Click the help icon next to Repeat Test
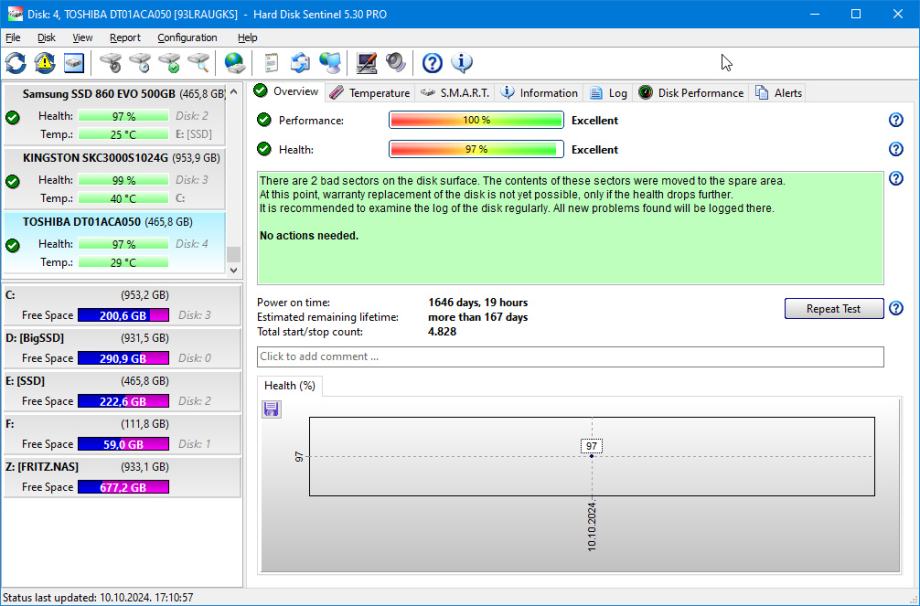The width and height of the screenshot is (920, 606). click(x=896, y=308)
